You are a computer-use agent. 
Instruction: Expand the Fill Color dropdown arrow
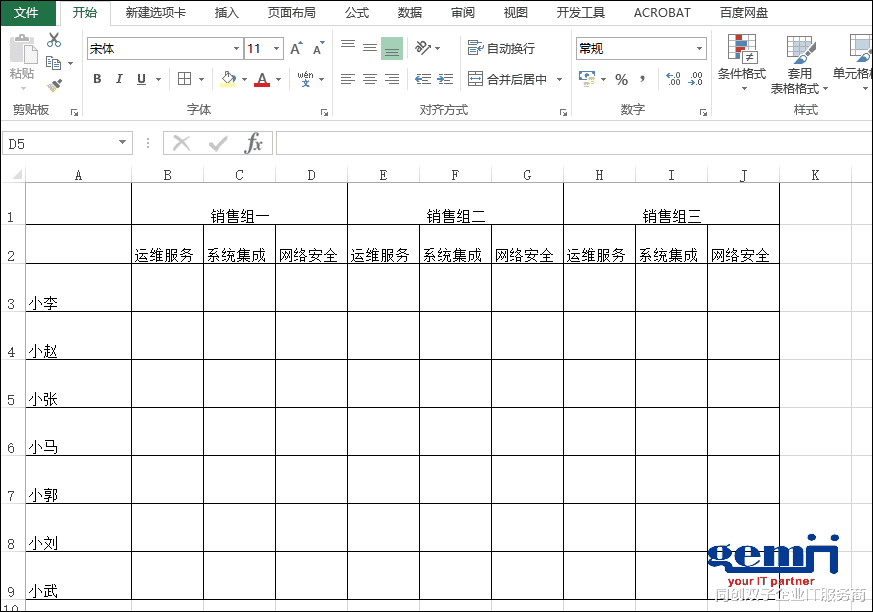tap(245, 79)
